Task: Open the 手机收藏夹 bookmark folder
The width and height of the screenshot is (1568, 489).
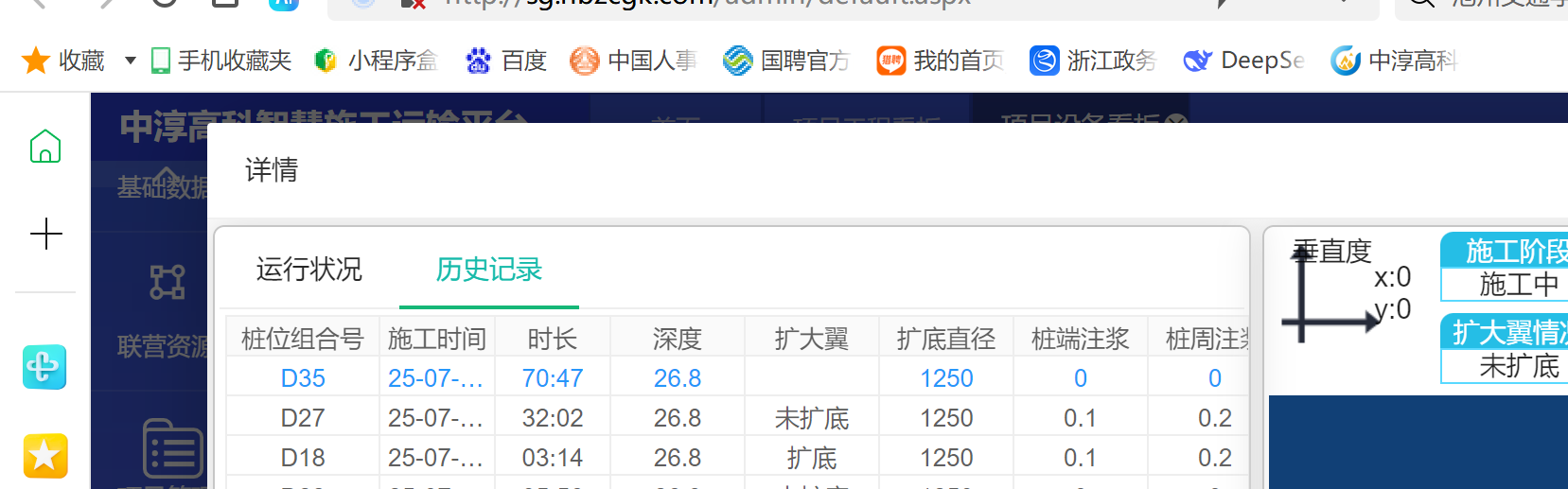Action: 221,61
